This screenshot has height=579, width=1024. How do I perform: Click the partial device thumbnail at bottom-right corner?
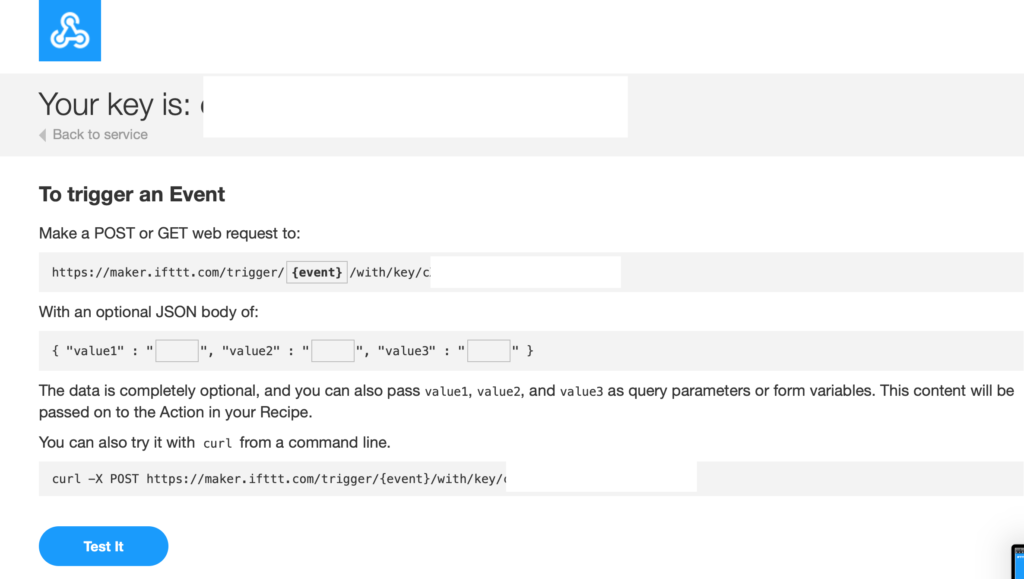tap(1017, 561)
